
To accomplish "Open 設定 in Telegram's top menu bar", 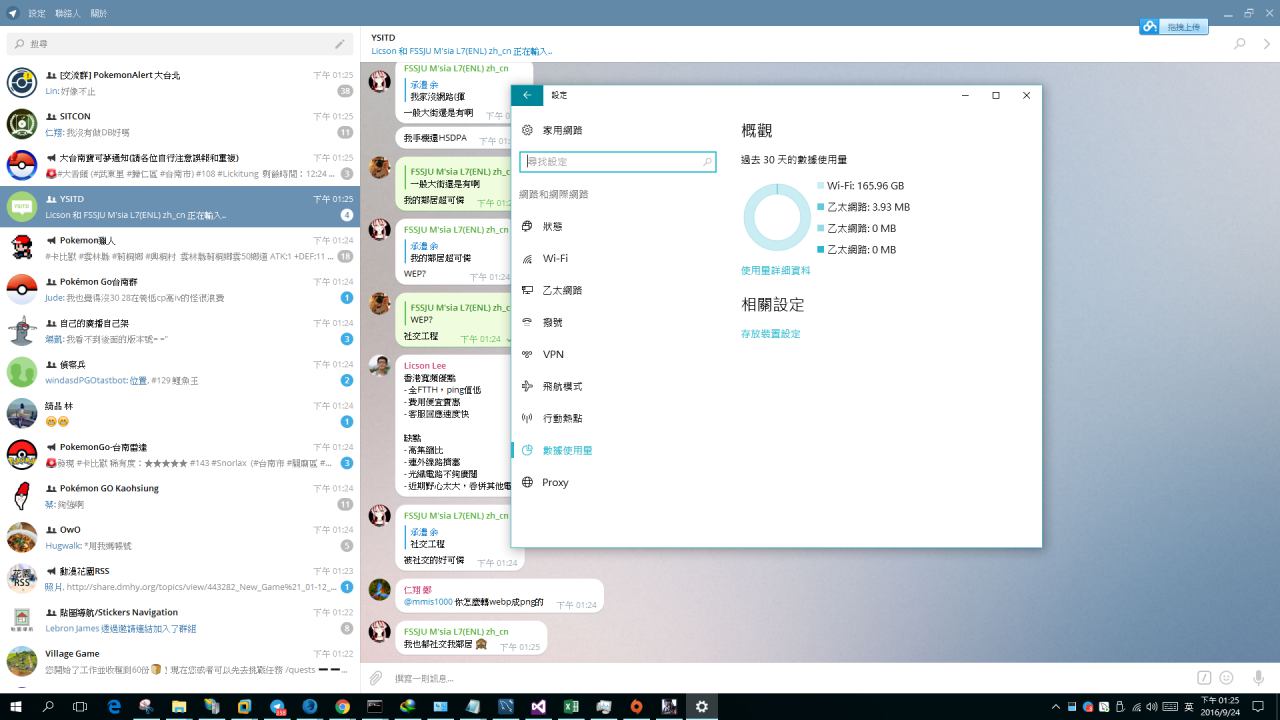I will point(37,13).
